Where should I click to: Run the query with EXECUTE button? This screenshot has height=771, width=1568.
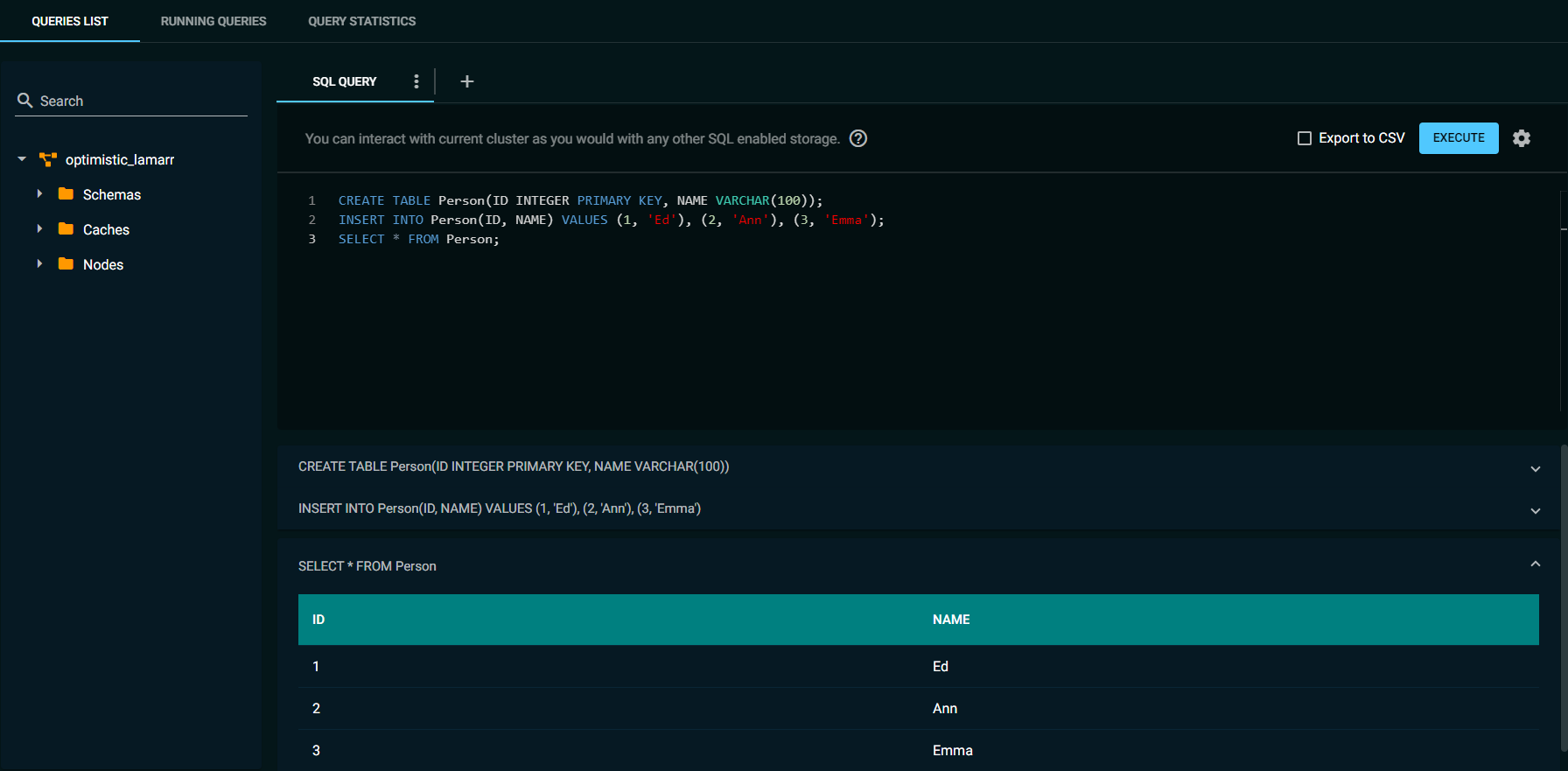[1459, 138]
